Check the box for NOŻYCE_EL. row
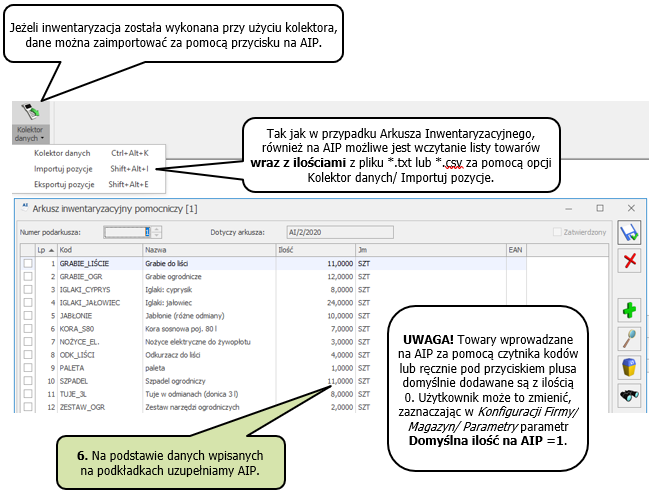The height and width of the screenshot is (502, 661). click(28, 342)
